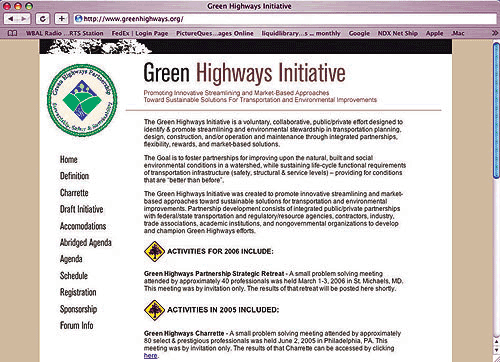This screenshot has height=362, width=500.
Task: Expand hidden bookmarks with double chevron
Action: [495, 33]
